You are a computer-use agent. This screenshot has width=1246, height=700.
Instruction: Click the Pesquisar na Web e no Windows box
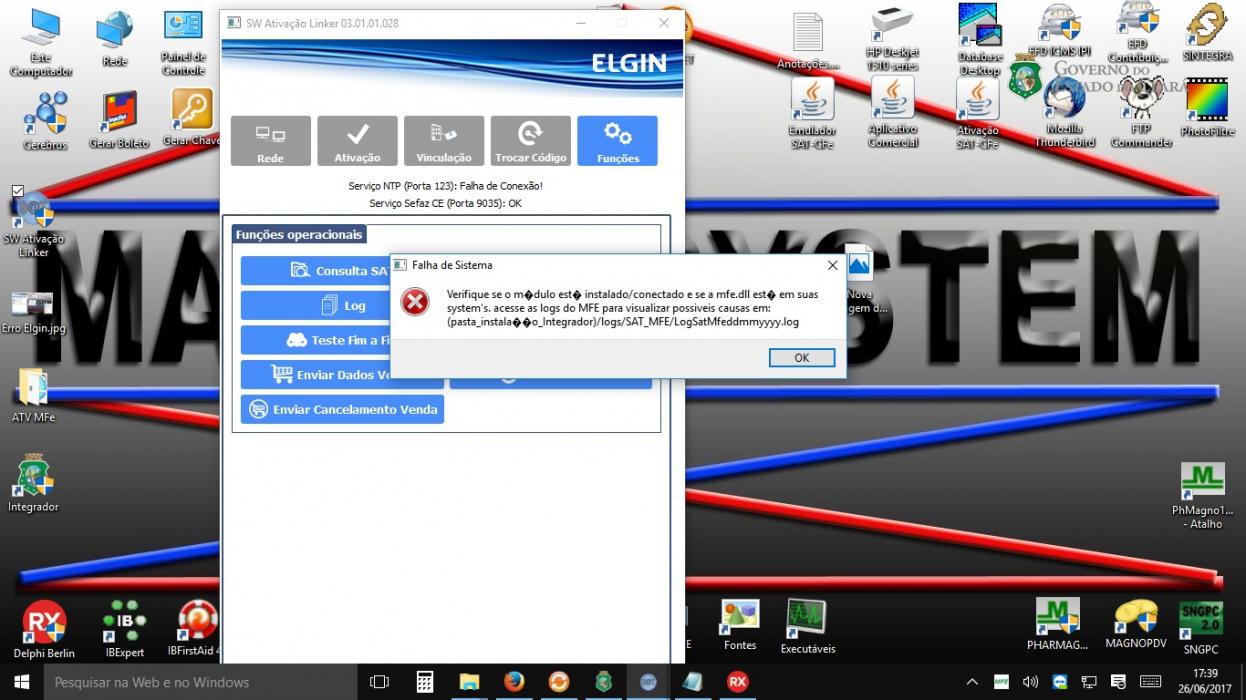[200, 682]
